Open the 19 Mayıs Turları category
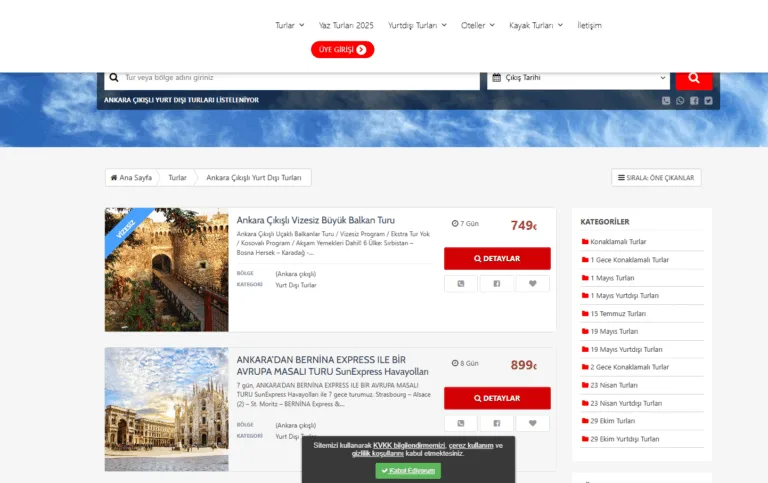The image size is (768, 483). (x=614, y=331)
